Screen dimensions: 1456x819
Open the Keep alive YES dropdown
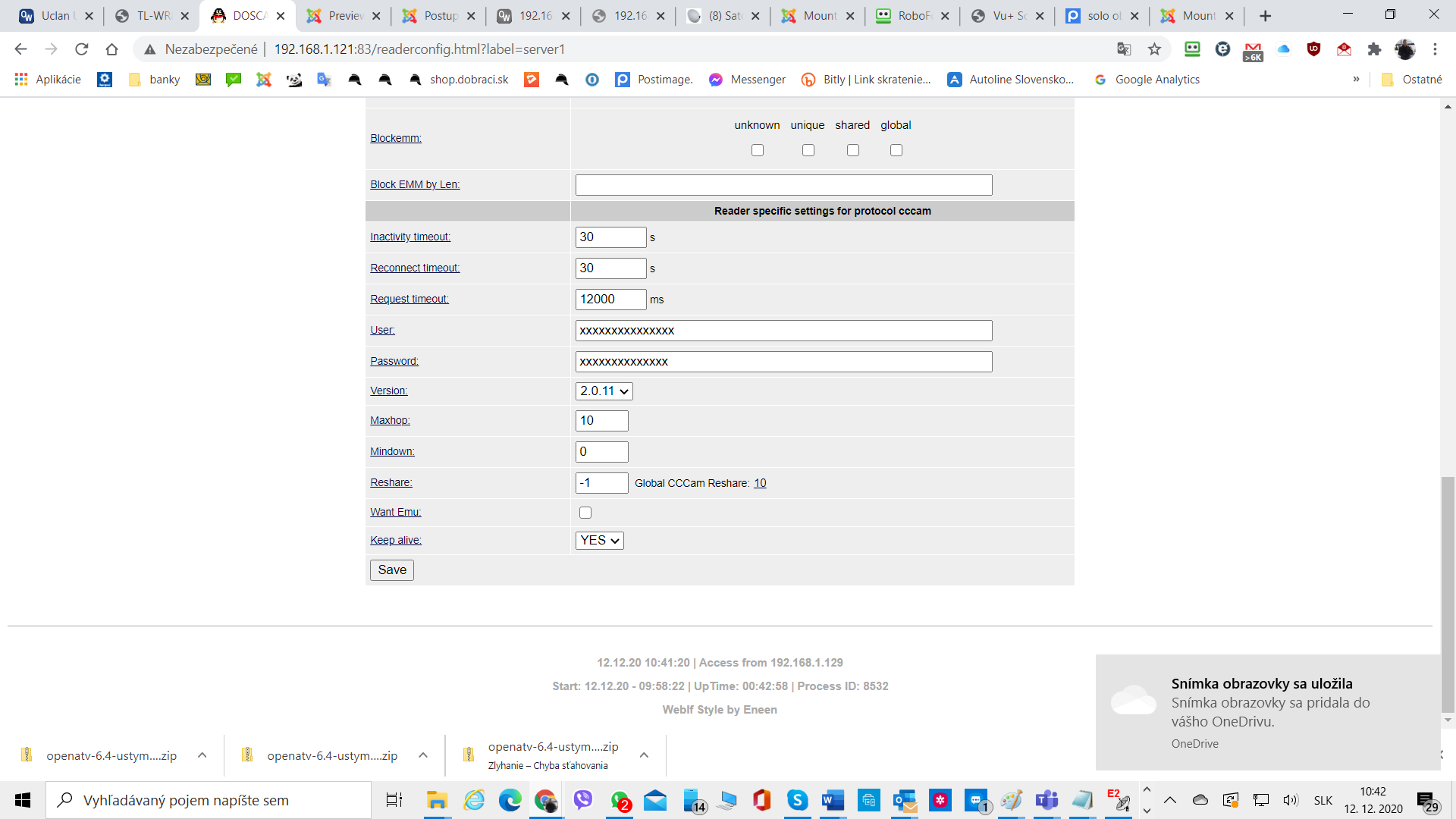coord(599,541)
